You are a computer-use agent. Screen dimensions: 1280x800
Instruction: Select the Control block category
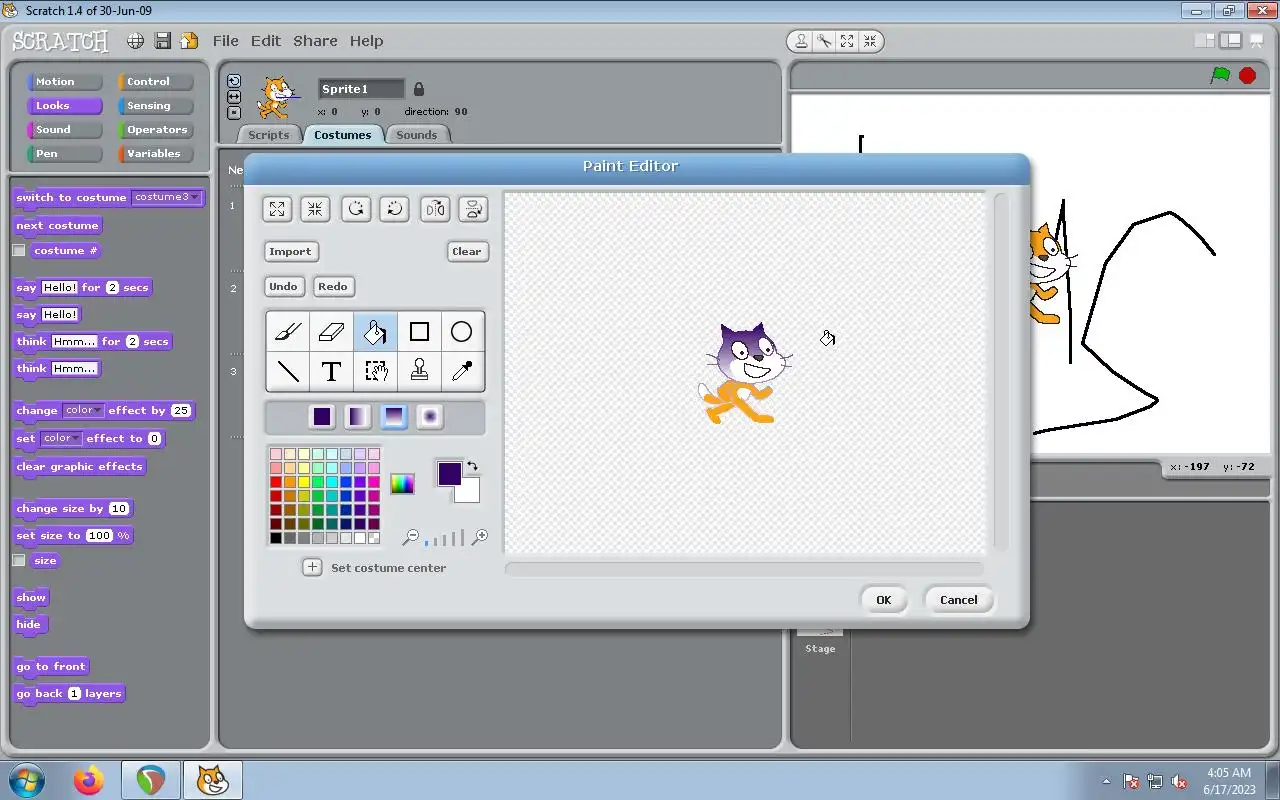[156, 82]
